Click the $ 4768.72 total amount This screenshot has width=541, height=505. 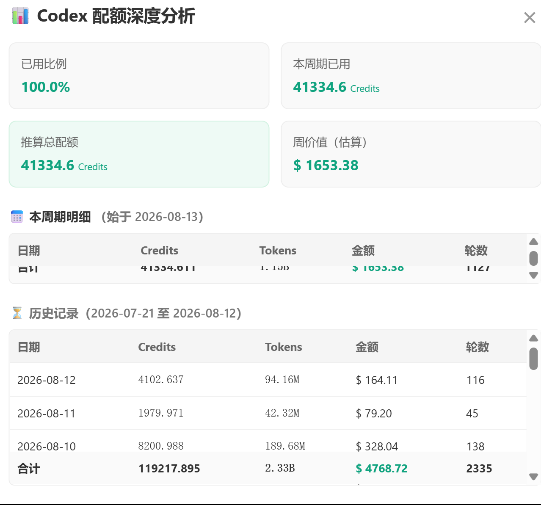[382, 468]
